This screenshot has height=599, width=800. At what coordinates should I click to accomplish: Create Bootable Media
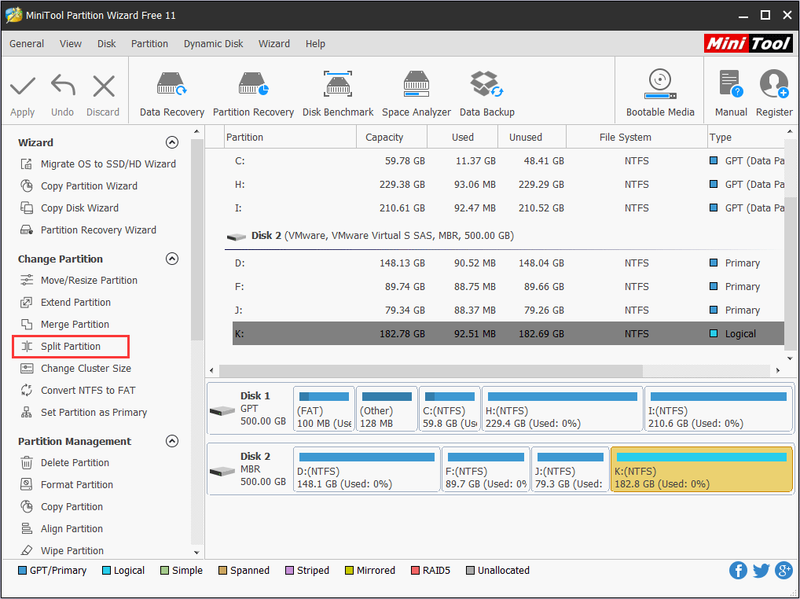[660, 94]
